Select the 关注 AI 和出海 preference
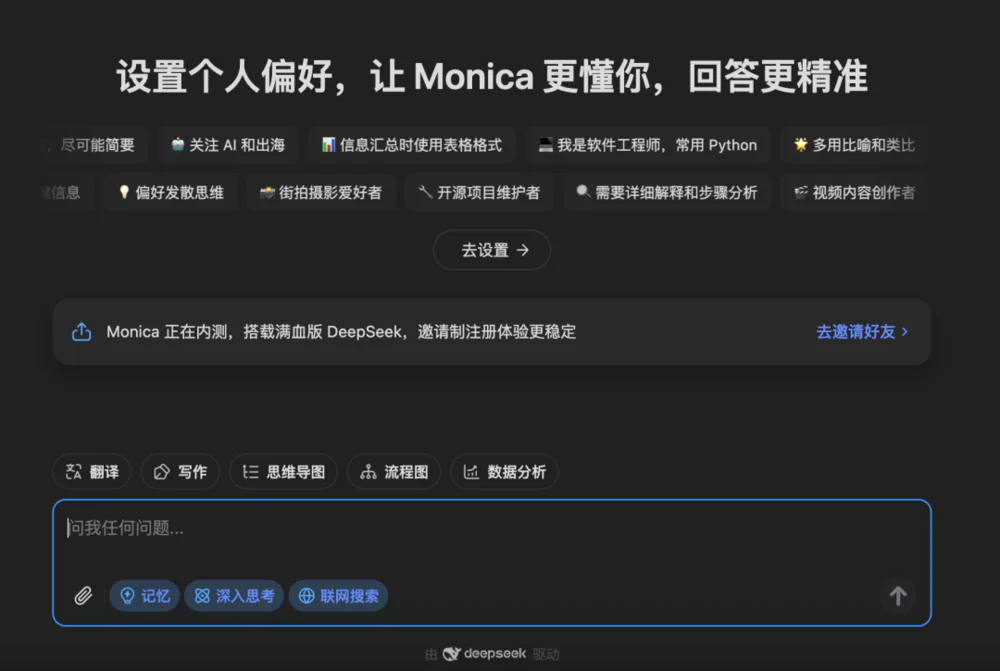 [x=228, y=144]
